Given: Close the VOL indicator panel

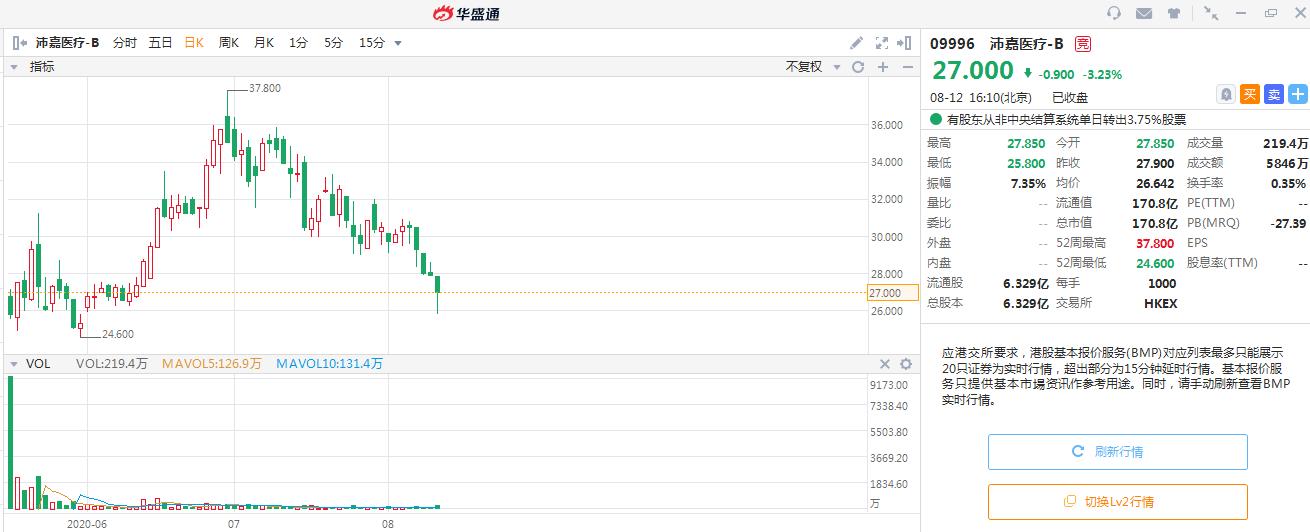Looking at the screenshot, I should pos(884,364).
